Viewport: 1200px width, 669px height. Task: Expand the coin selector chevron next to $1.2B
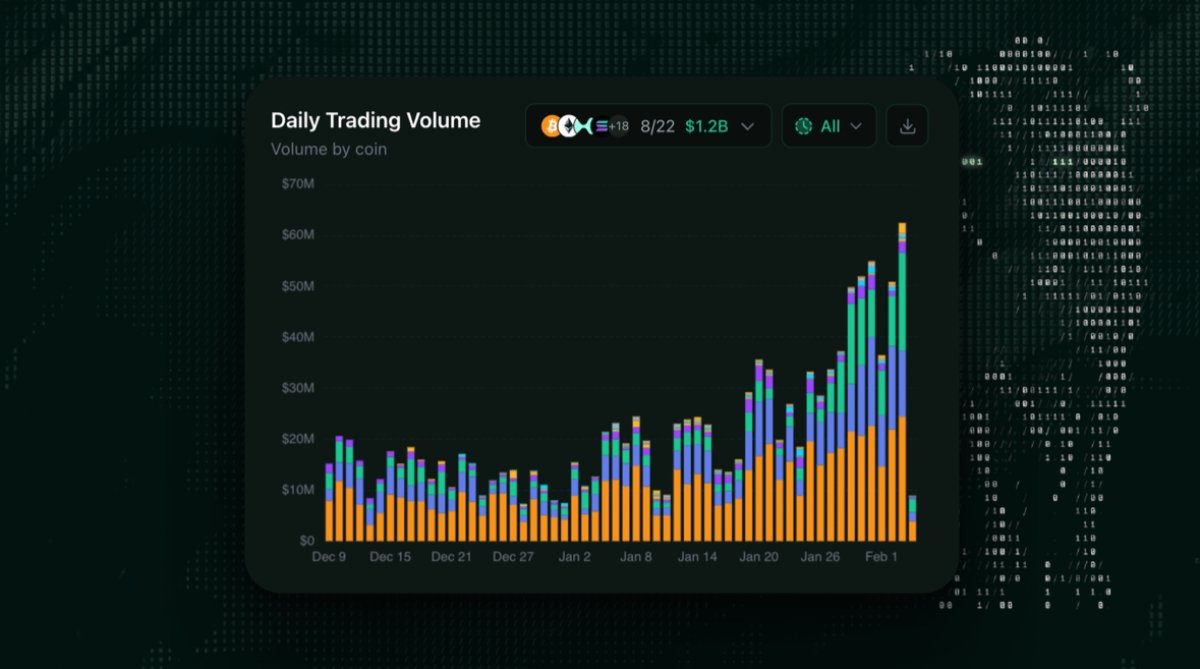748,126
